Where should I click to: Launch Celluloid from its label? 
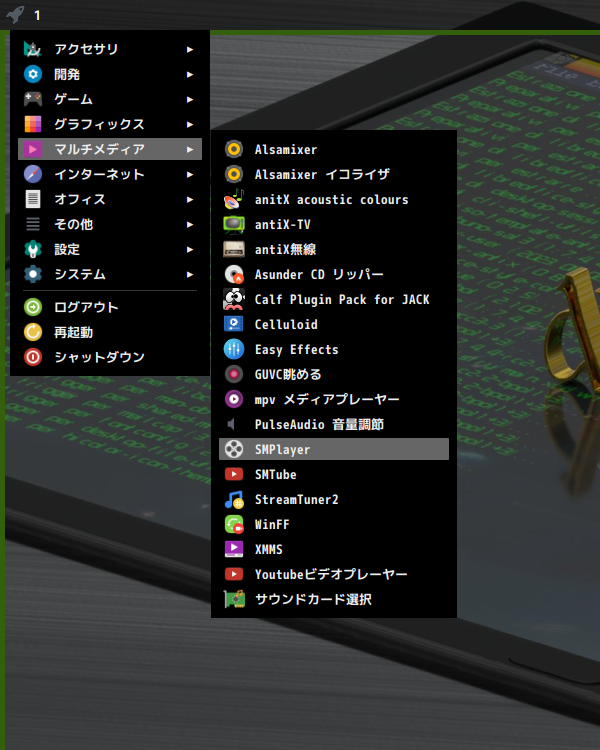point(286,324)
